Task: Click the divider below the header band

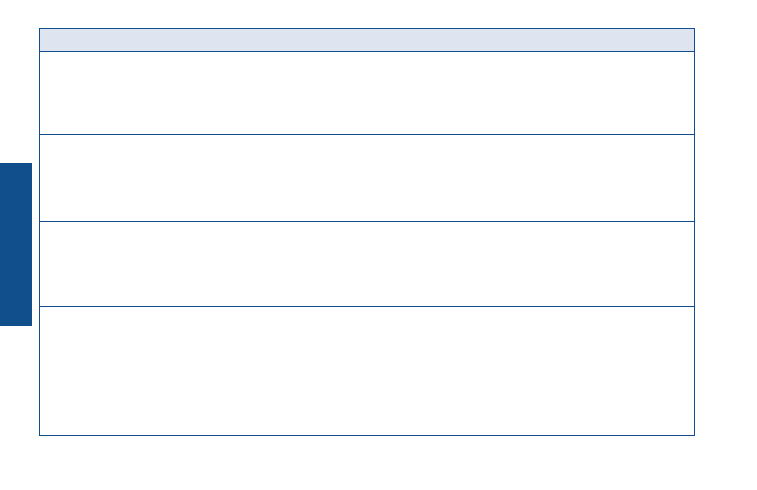Action: click(367, 52)
